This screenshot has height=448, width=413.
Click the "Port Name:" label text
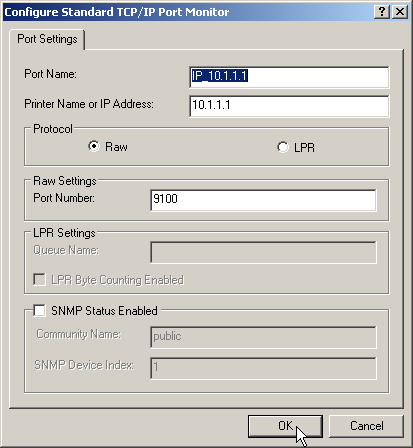pos(50,74)
